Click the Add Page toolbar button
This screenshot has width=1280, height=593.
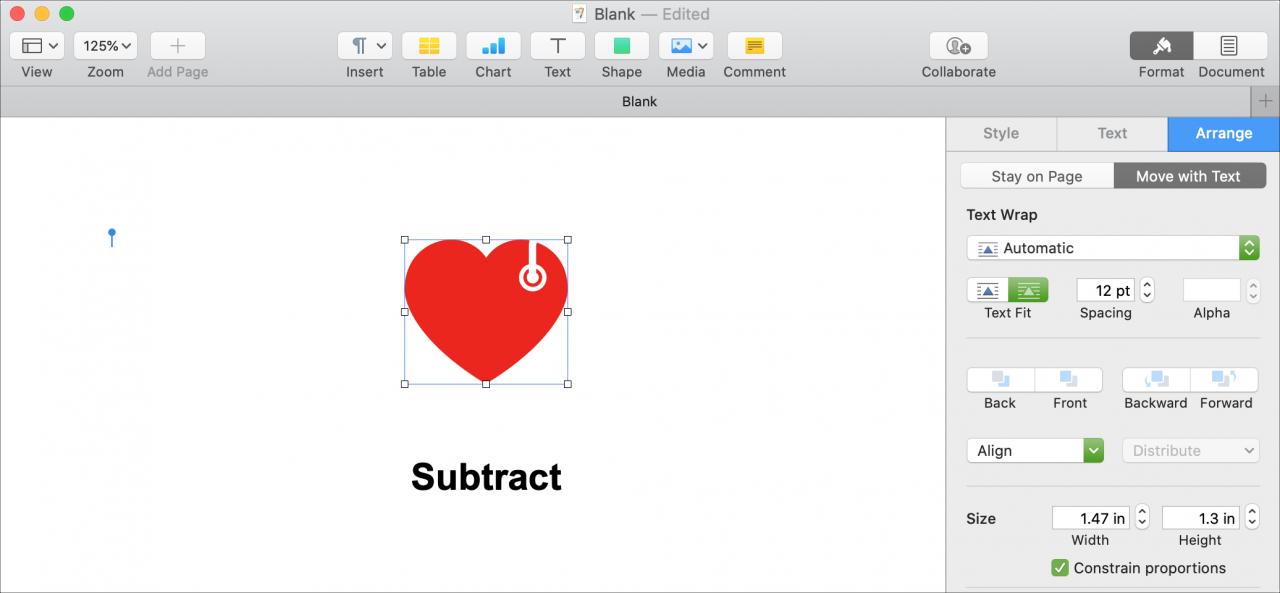178,46
